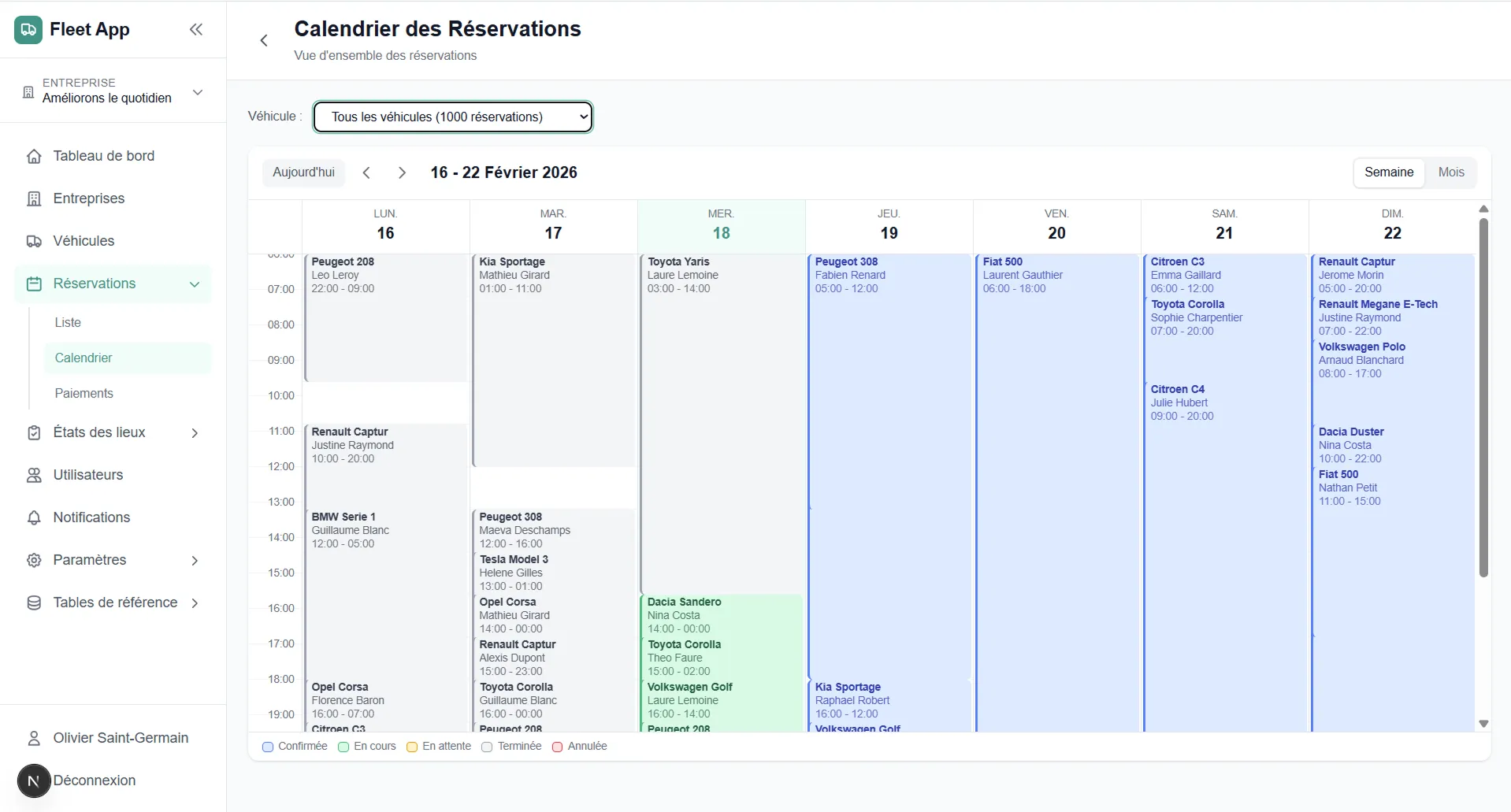
Task: Select the Entreprises building icon
Action: 35,198
